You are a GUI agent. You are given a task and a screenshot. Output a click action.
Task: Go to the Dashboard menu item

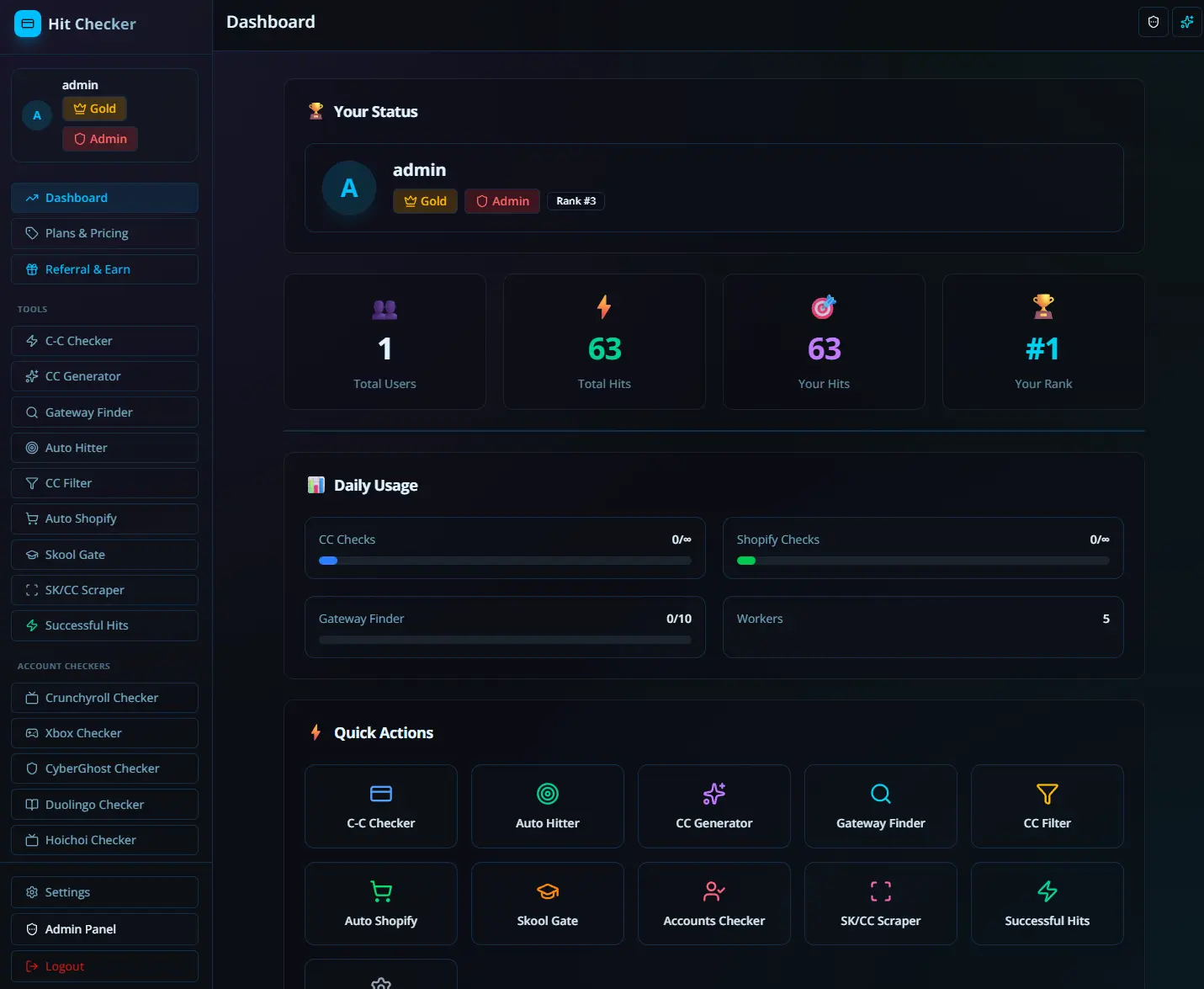[104, 198]
